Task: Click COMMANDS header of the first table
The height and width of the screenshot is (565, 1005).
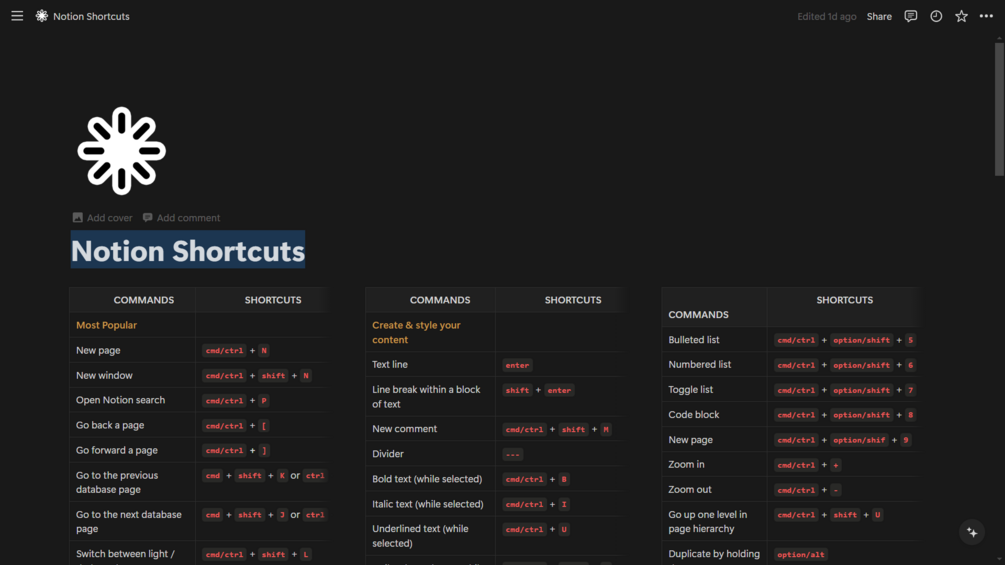Action: coord(144,300)
